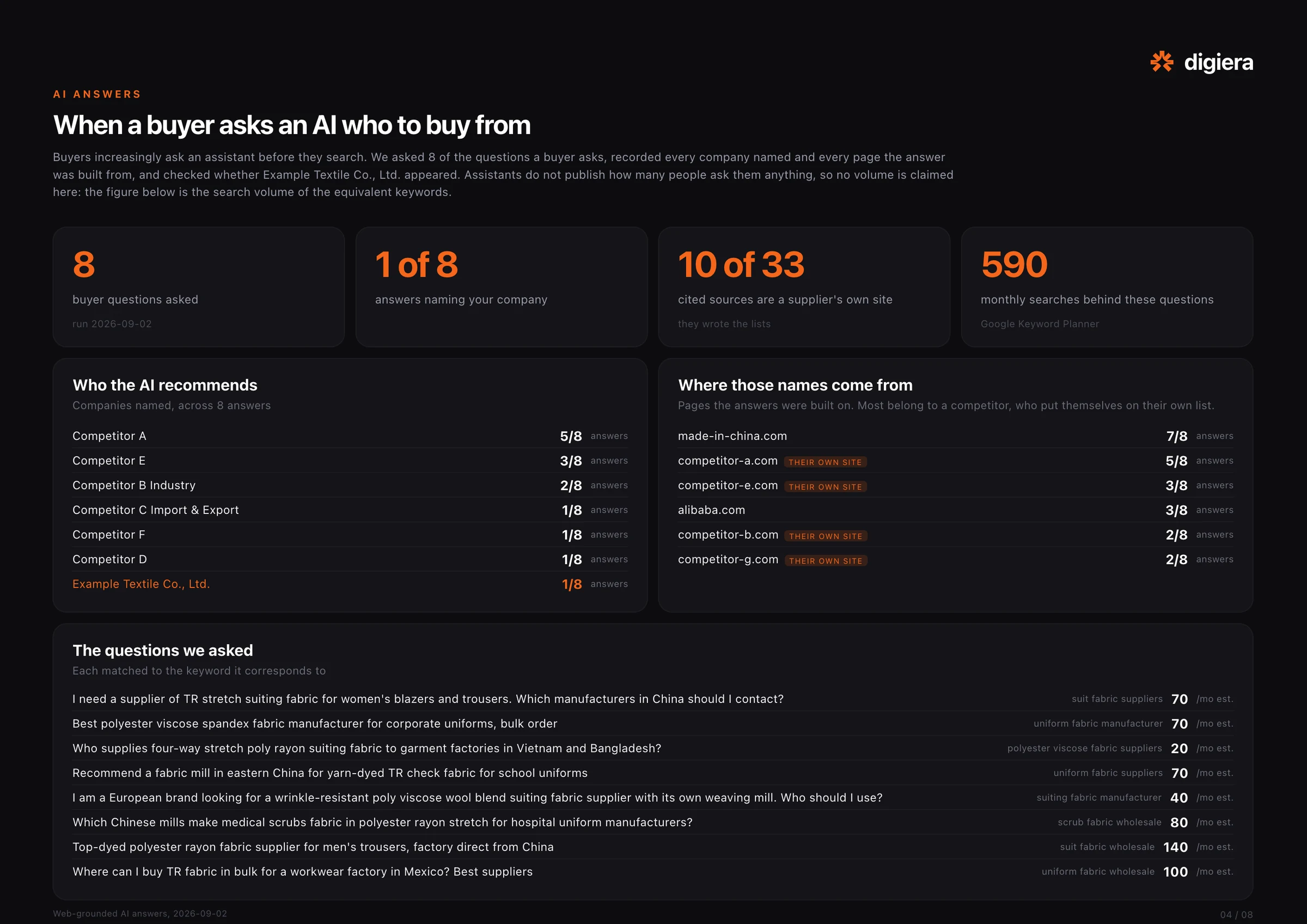Click the medical scrubs fabric question

click(x=382, y=822)
